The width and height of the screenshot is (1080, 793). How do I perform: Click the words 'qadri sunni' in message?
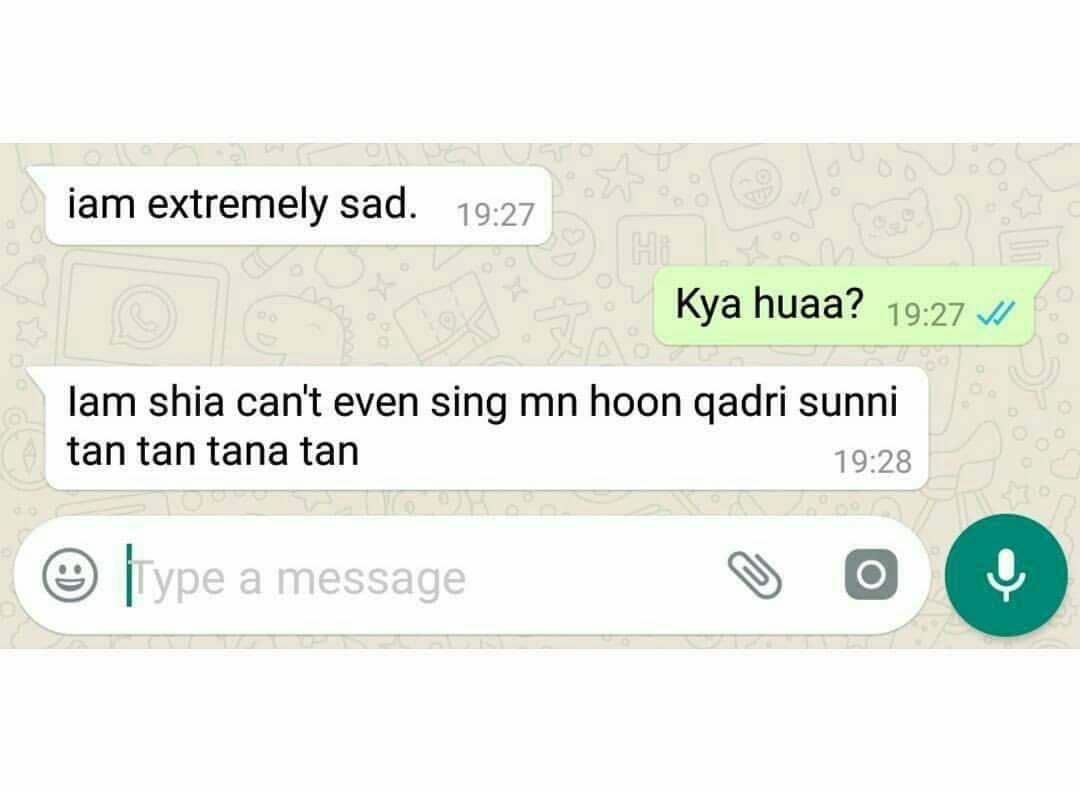coord(795,402)
